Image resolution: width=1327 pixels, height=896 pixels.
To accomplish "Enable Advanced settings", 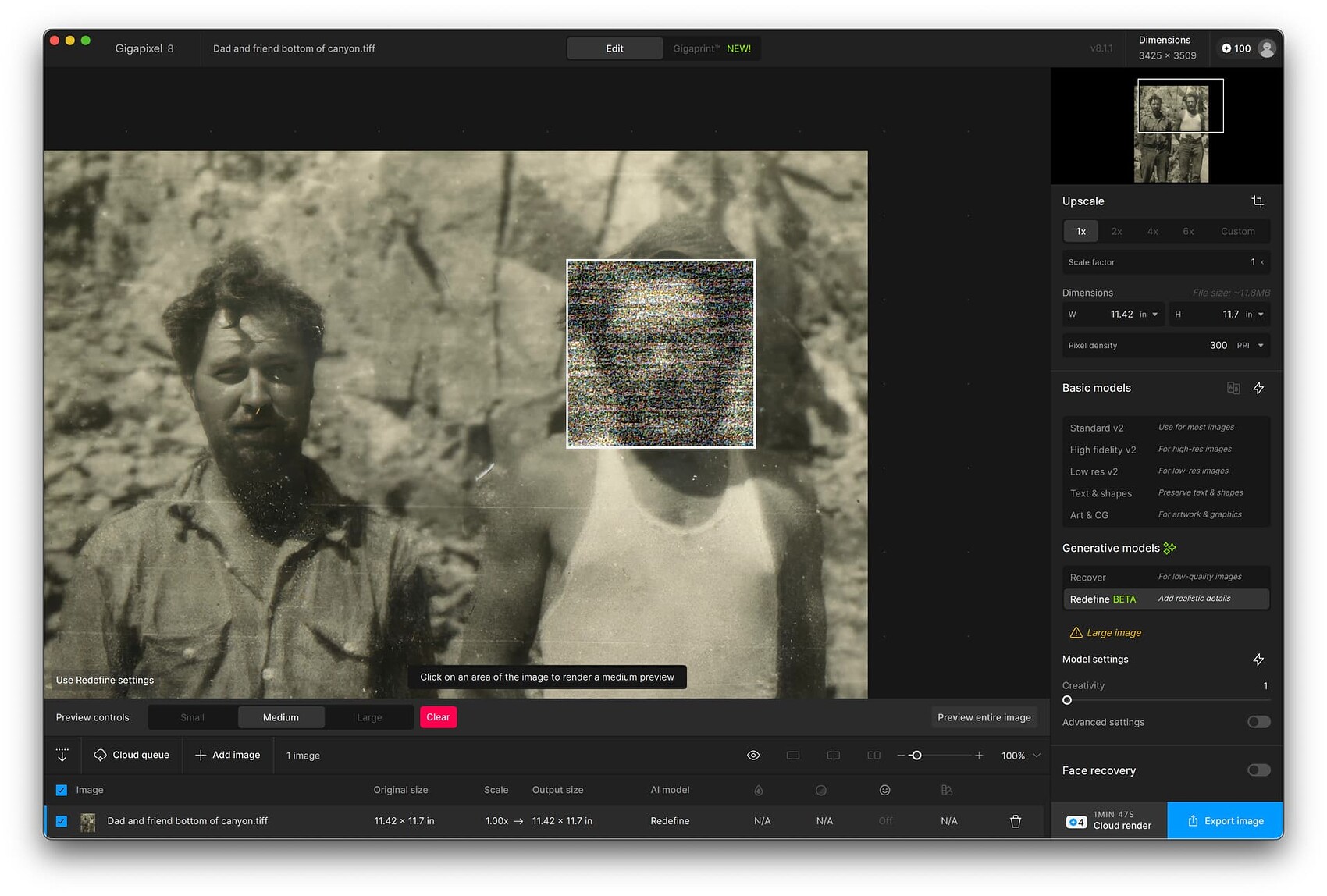I will [1258, 722].
